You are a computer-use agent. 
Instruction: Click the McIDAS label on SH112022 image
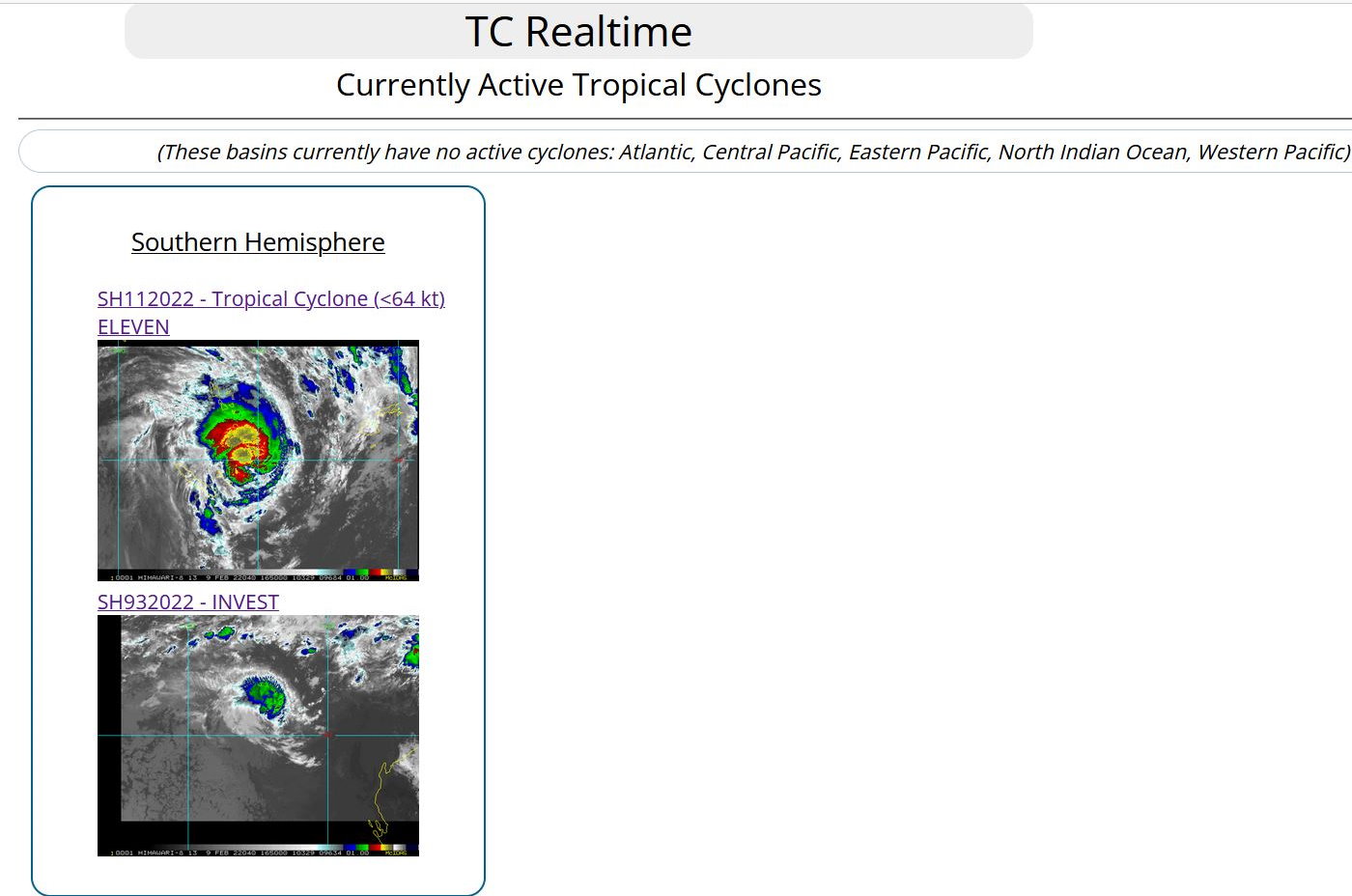(396, 577)
